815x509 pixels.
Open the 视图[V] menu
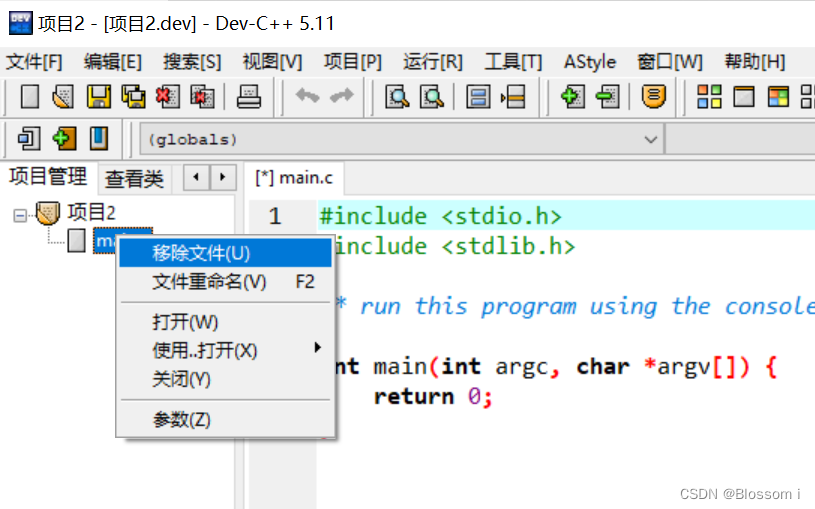(x=272, y=62)
